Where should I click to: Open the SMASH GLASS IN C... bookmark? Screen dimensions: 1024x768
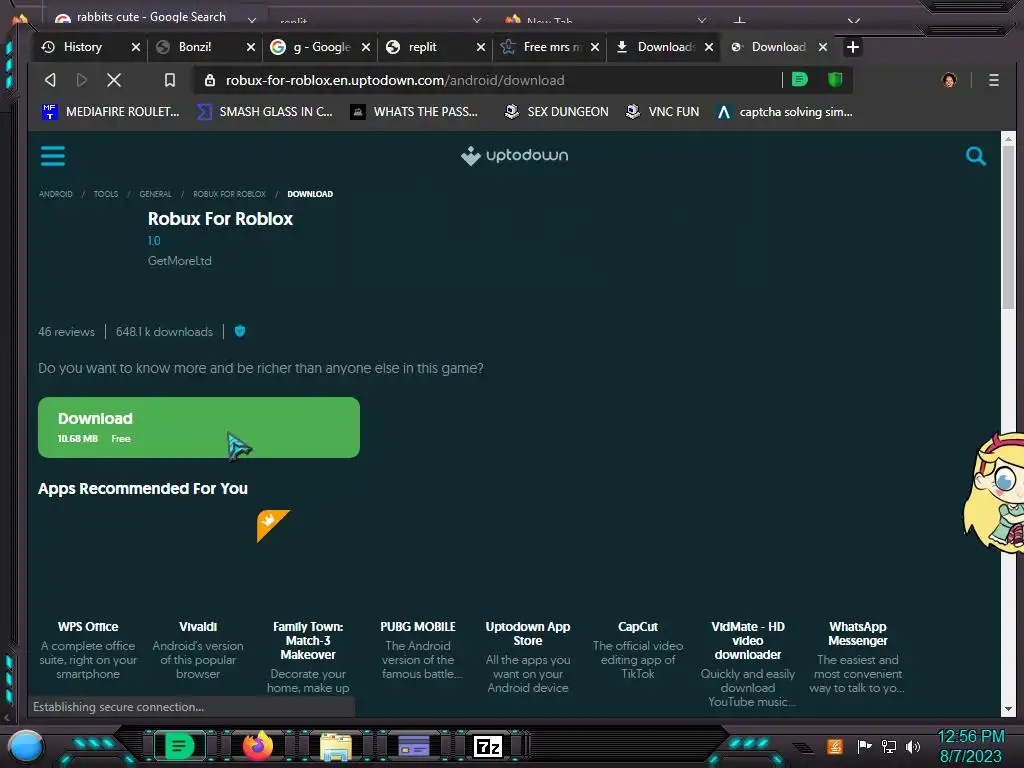pyautogui.click(x=265, y=112)
